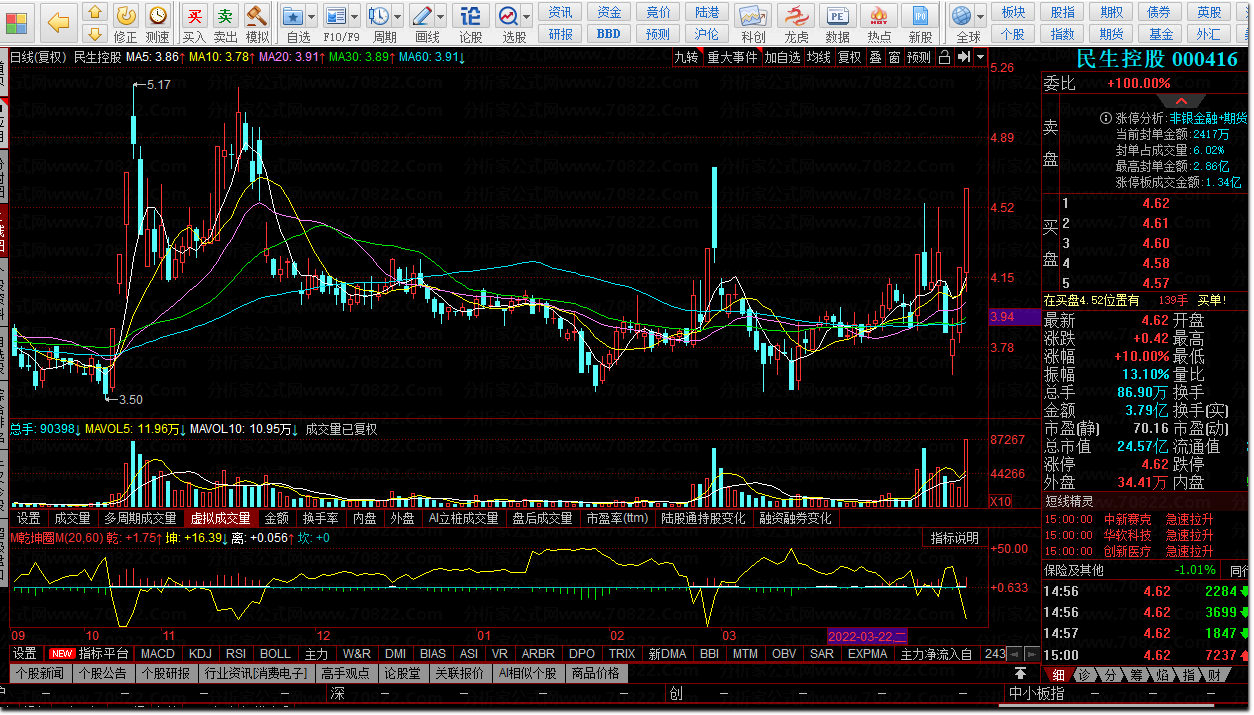Click the down arrow navigation icon

point(94,34)
